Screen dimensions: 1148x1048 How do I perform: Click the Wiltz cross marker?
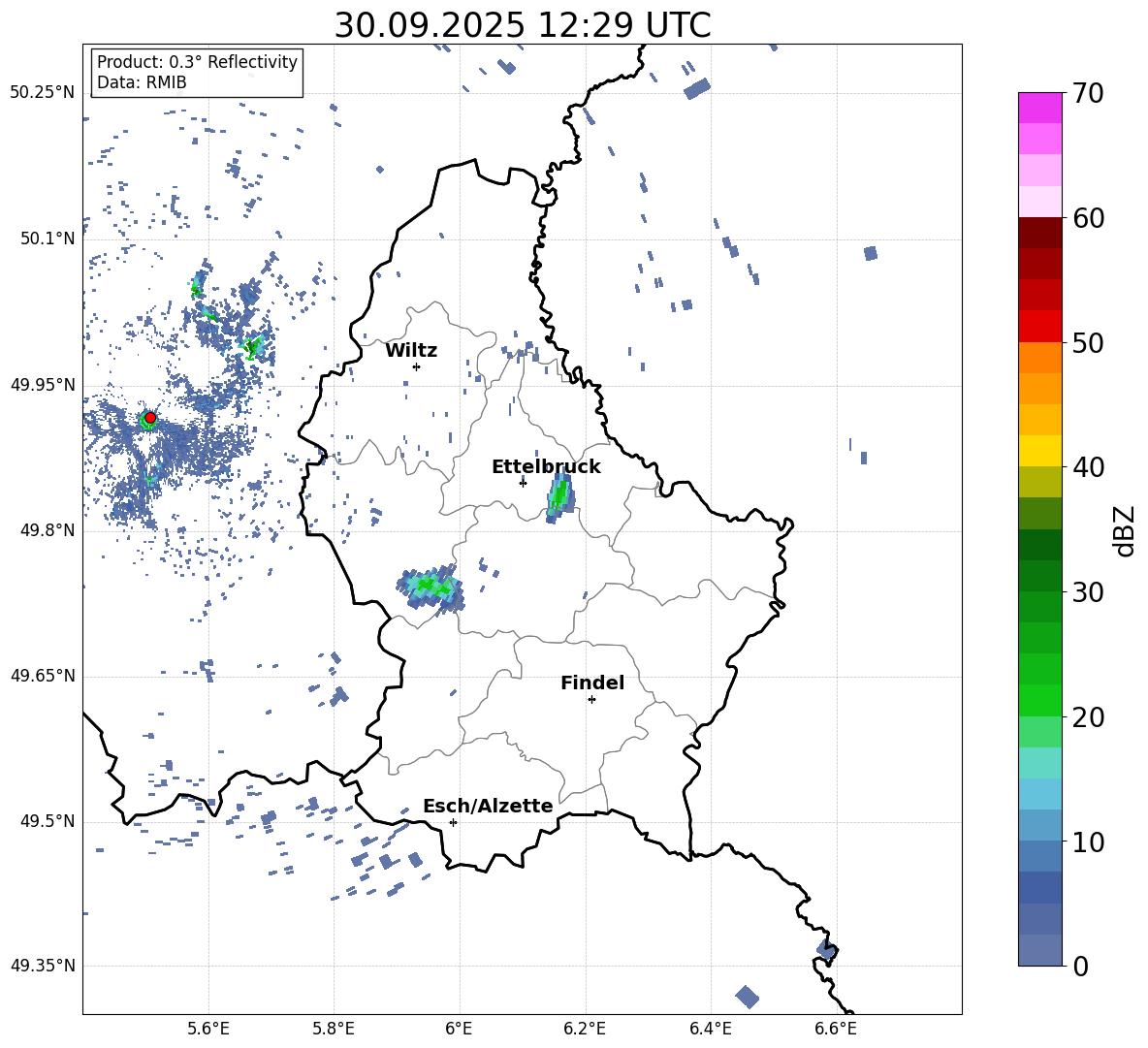point(416,366)
